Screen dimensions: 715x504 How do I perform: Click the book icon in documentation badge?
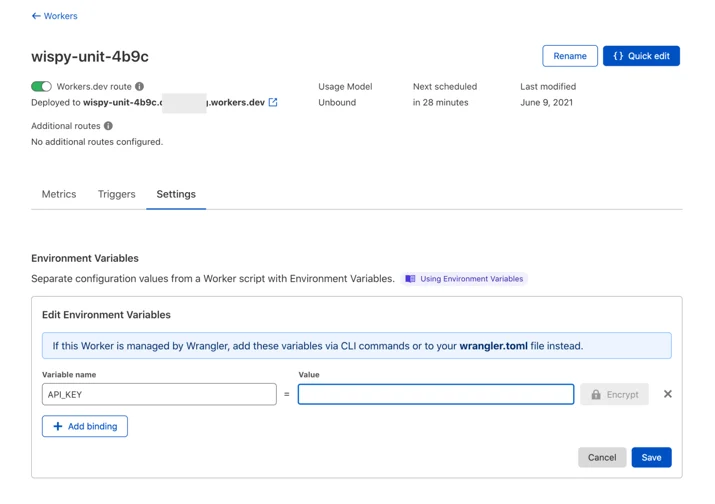tap(410, 279)
